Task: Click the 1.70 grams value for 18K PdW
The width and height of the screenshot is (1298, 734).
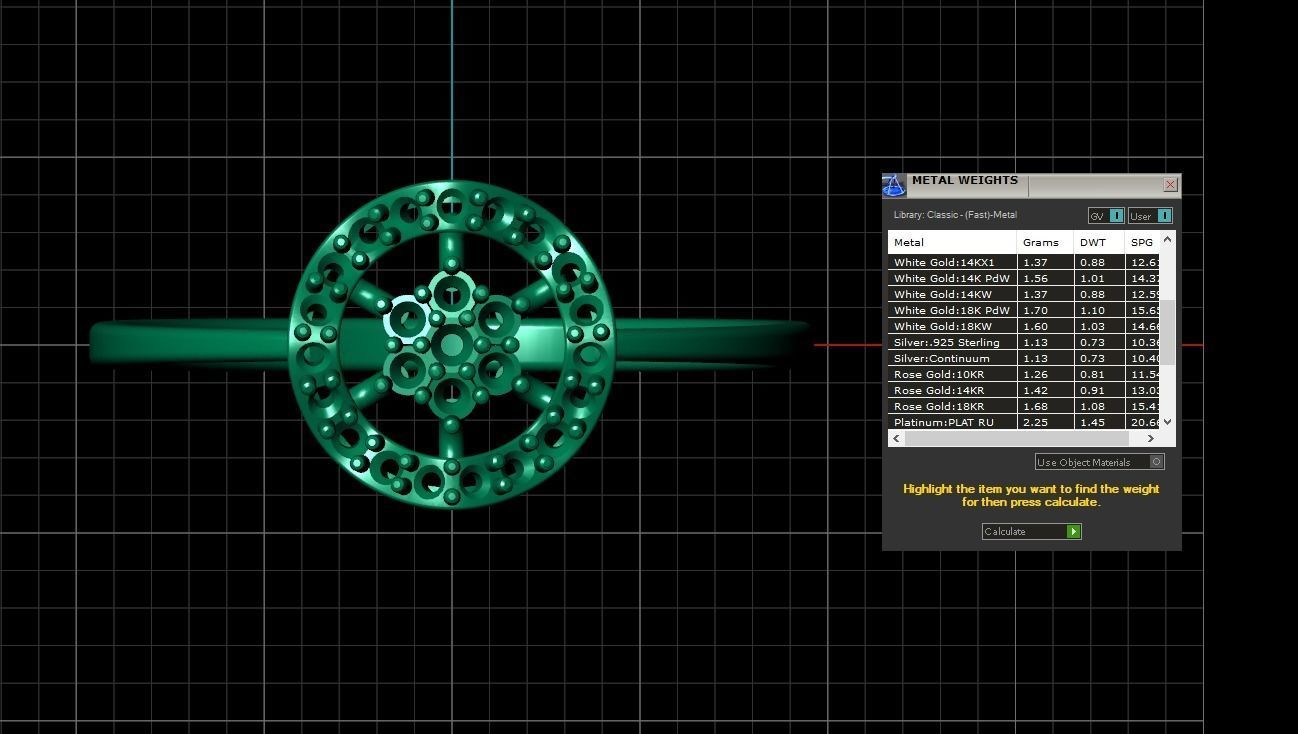Action: tap(1035, 310)
